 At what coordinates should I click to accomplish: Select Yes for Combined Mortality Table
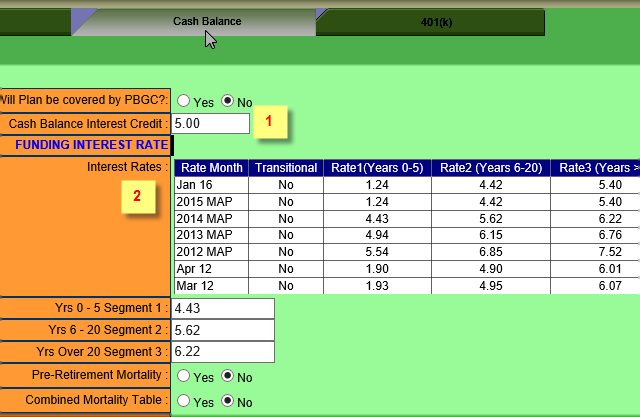coord(184,400)
